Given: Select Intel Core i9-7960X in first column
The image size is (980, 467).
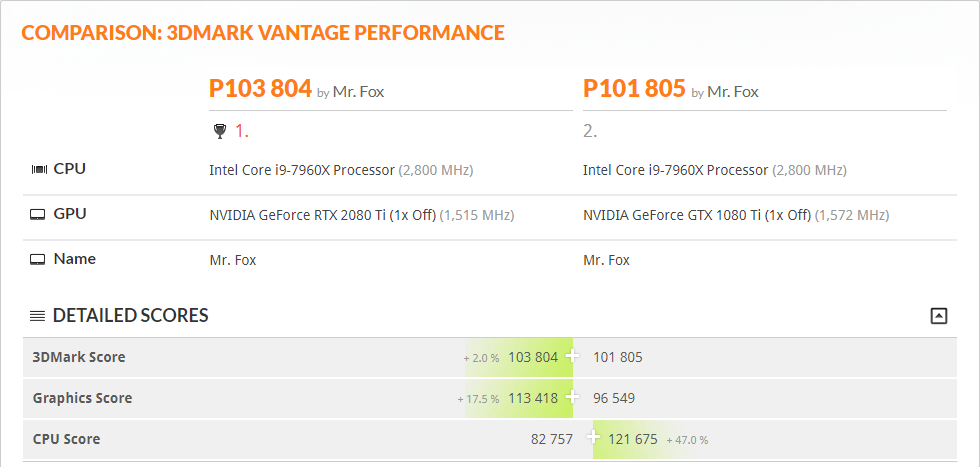Looking at the screenshot, I should 302,170.
